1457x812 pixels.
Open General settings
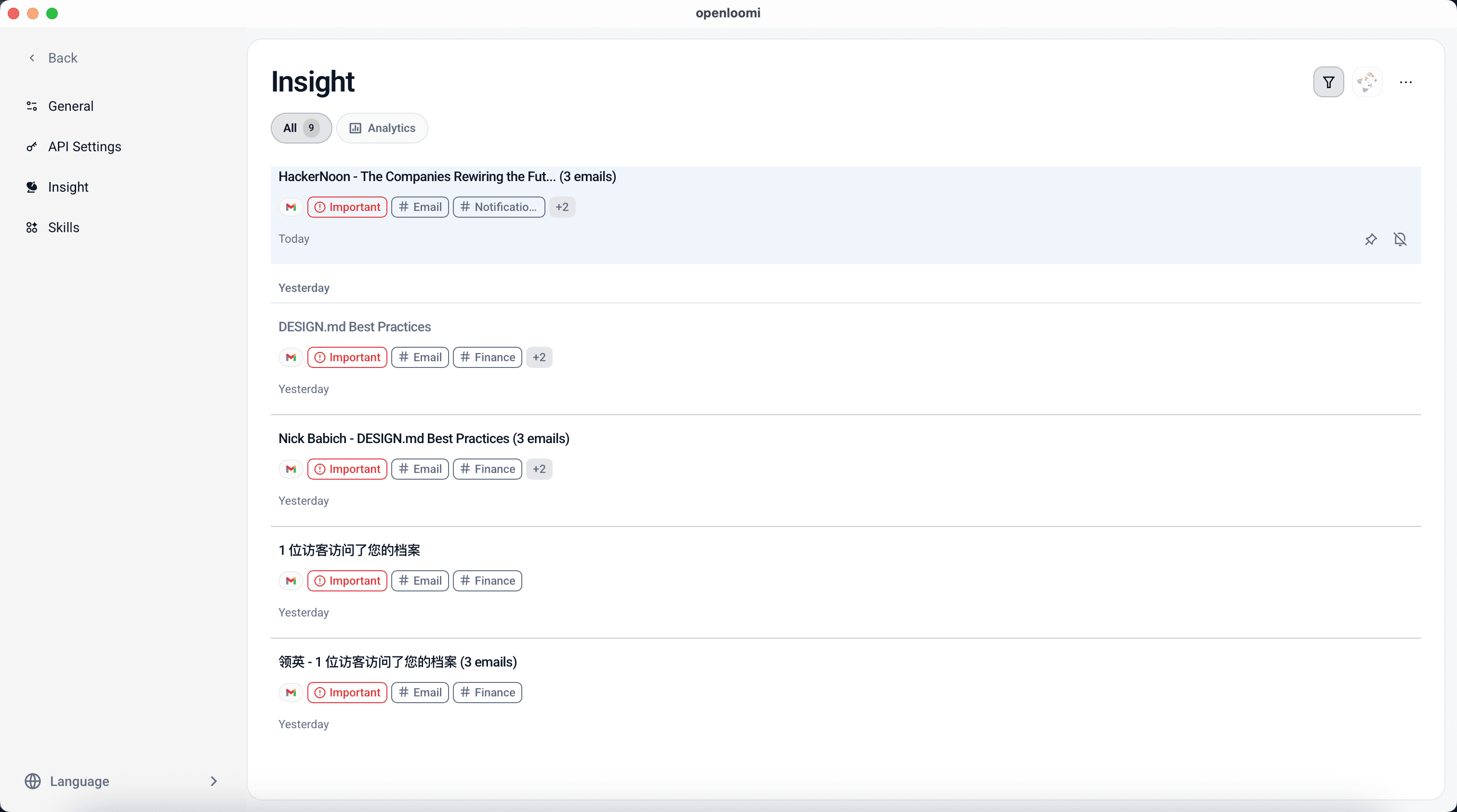[x=71, y=106]
